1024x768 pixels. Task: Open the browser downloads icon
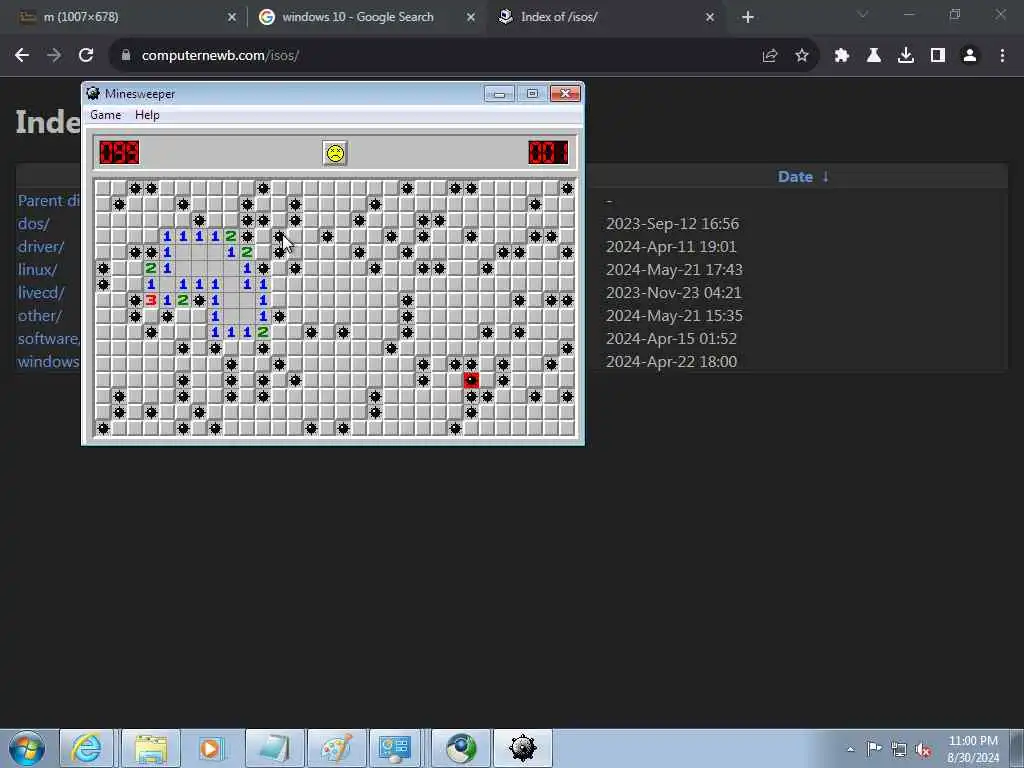click(905, 56)
